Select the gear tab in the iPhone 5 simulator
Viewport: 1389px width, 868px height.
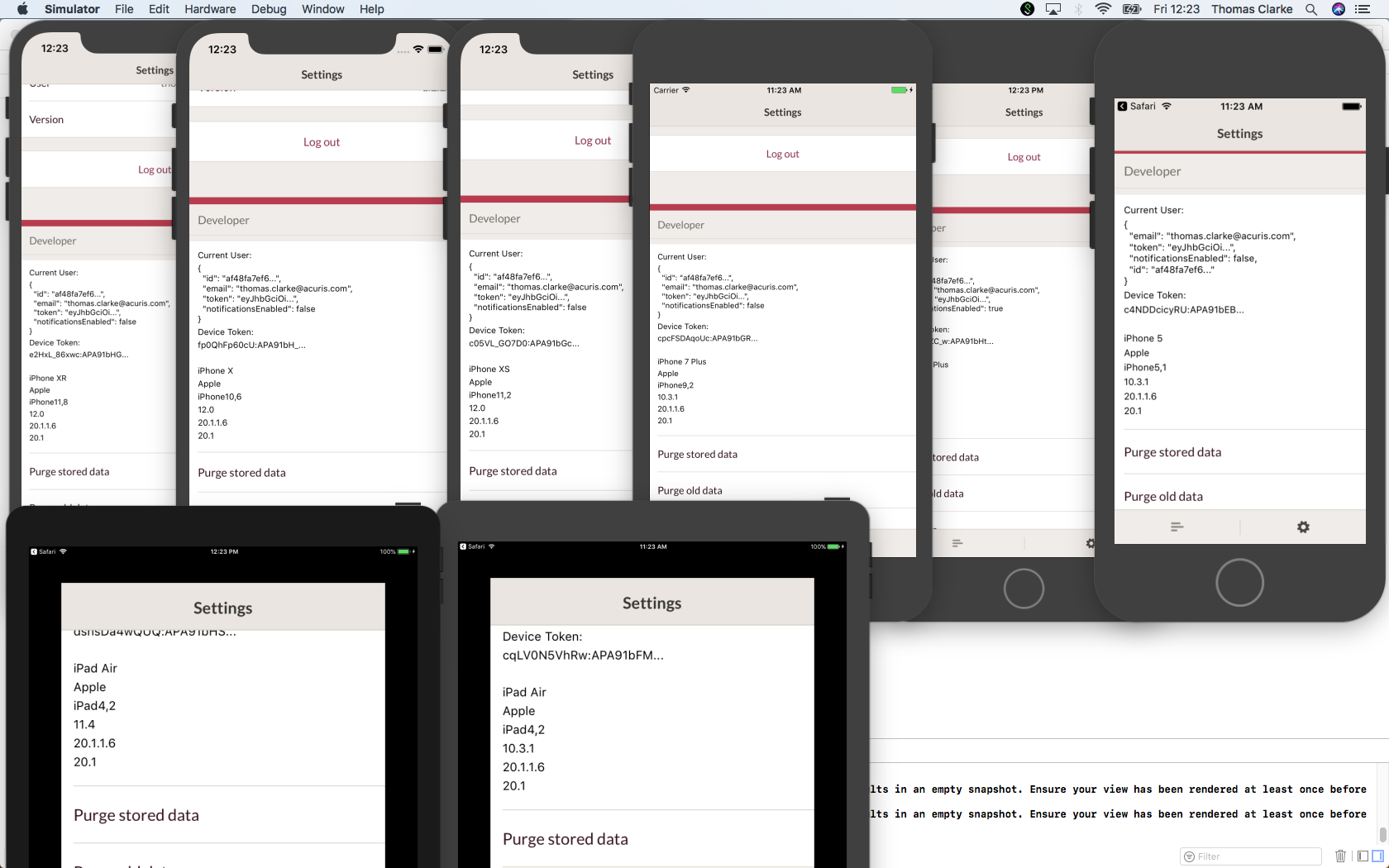pos(1302,527)
